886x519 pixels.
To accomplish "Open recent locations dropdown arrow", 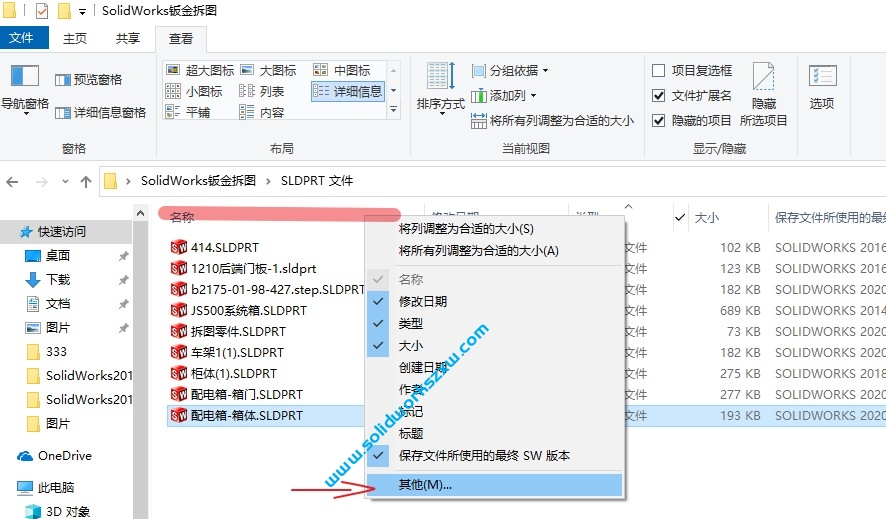I will click(66, 181).
